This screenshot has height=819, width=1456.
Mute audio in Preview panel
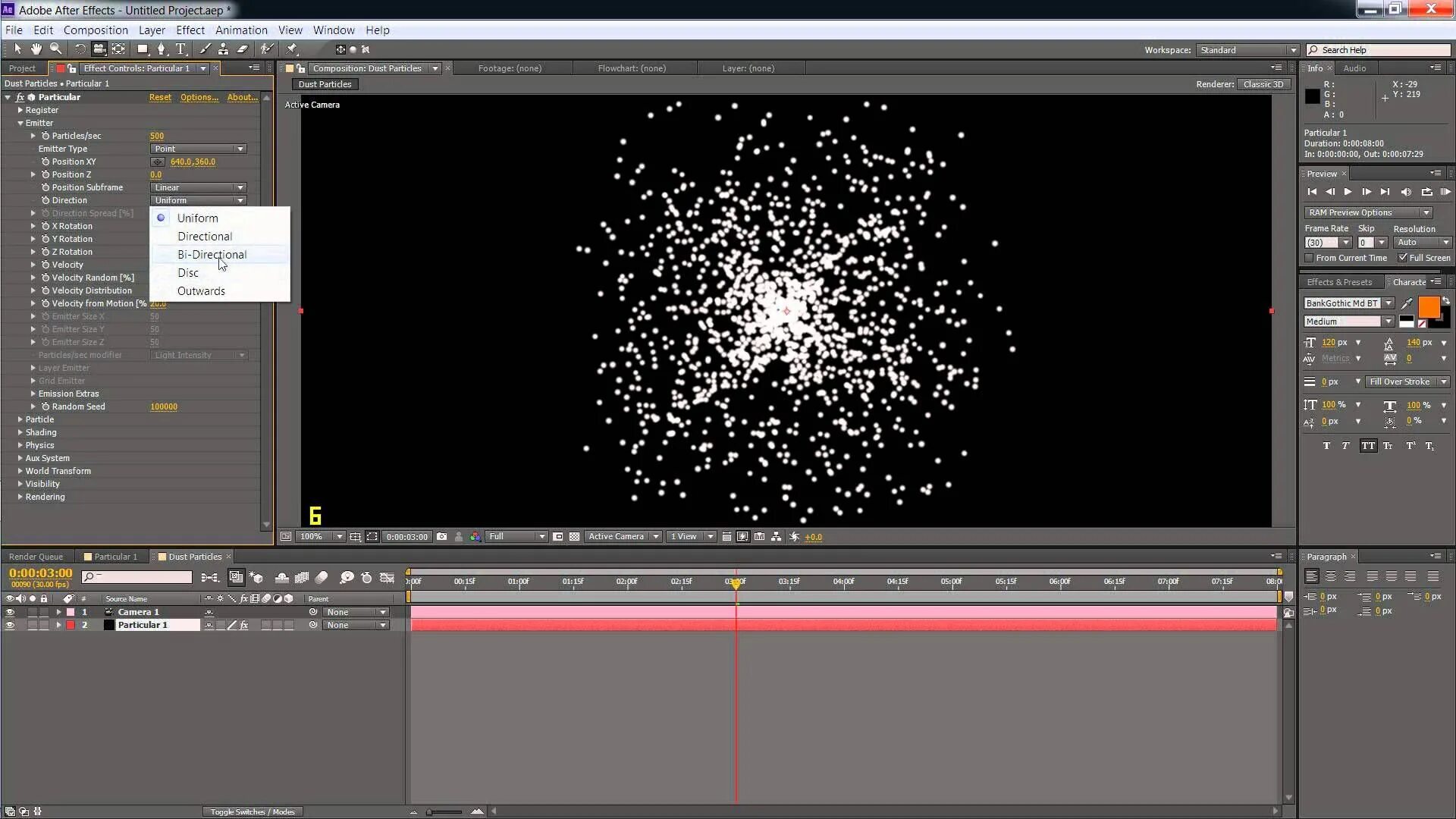click(x=1406, y=192)
